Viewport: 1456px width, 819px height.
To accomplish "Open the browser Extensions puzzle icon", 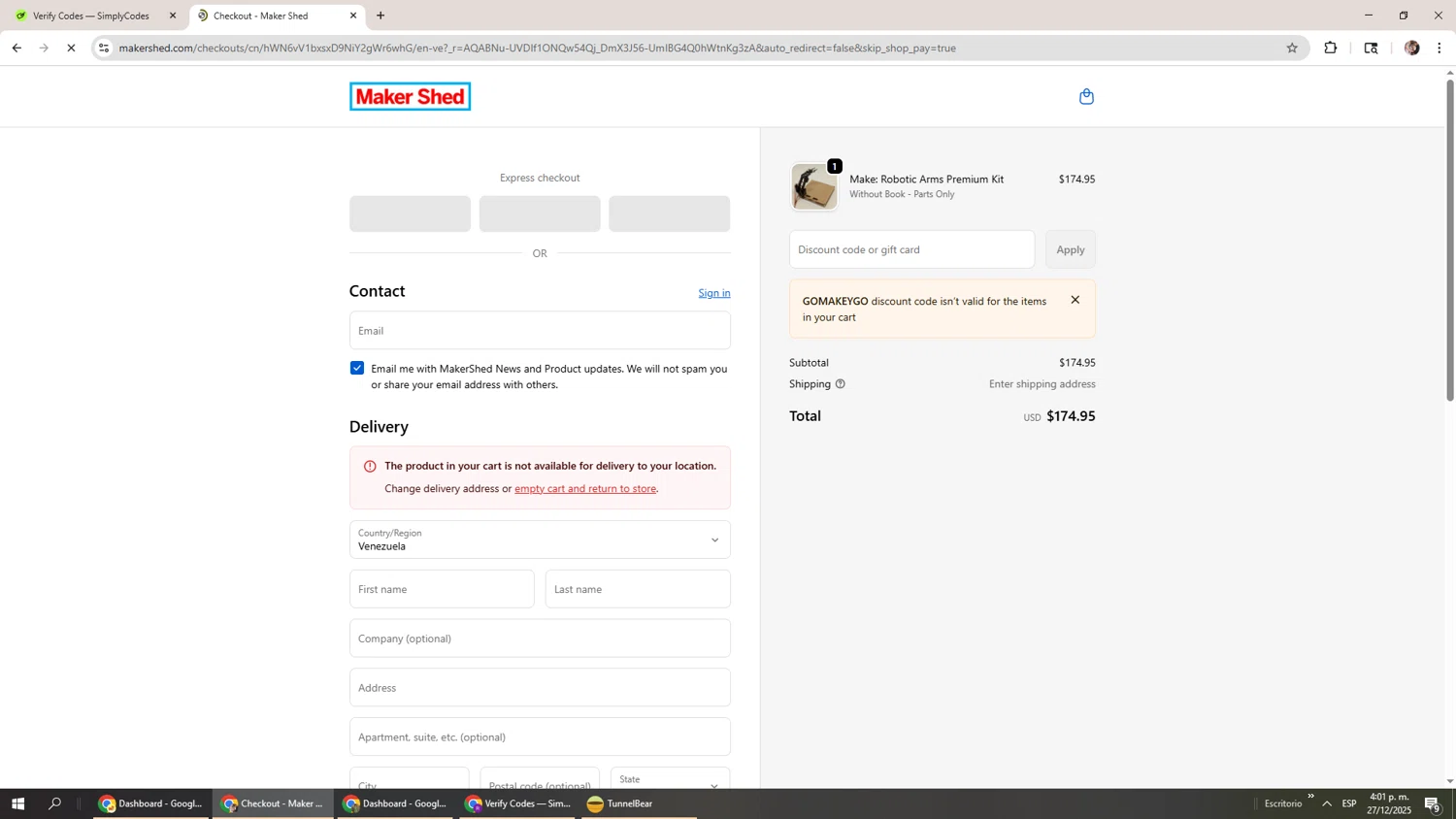I will pos(1331,48).
